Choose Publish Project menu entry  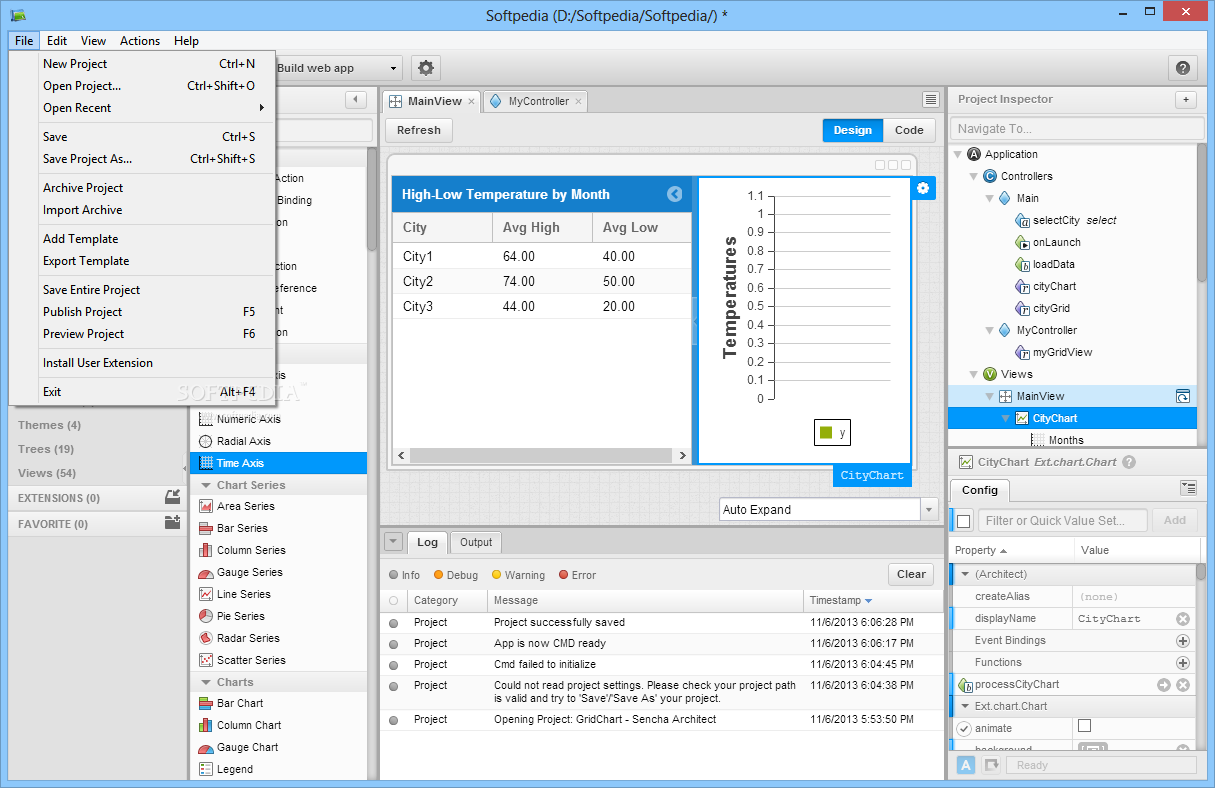[143, 312]
